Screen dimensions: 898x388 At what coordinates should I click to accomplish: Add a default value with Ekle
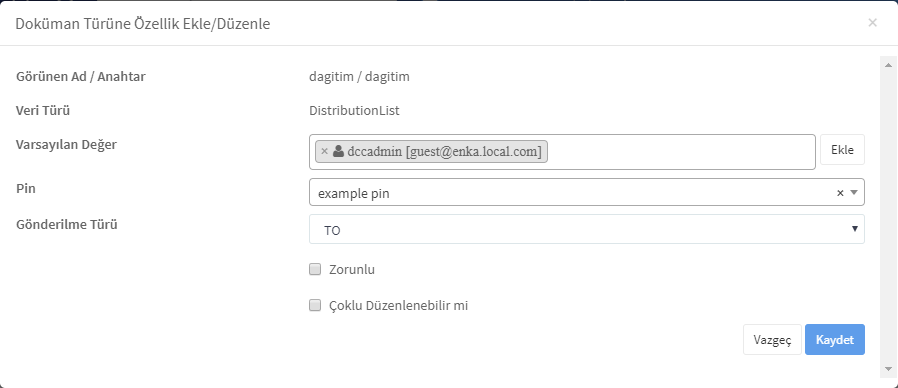pyautogui.click(x=842, y=150)
